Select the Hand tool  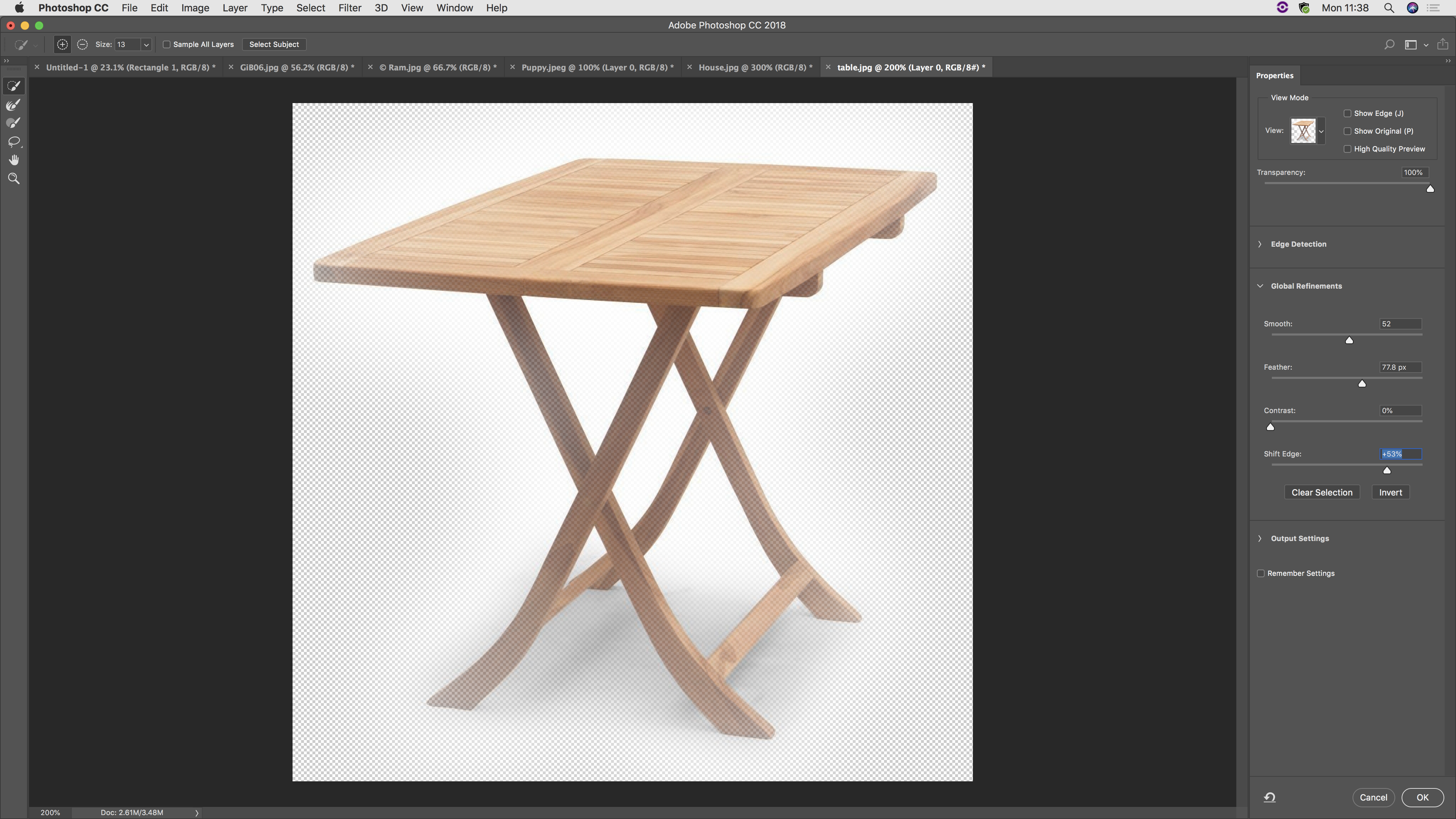point(14,160)
